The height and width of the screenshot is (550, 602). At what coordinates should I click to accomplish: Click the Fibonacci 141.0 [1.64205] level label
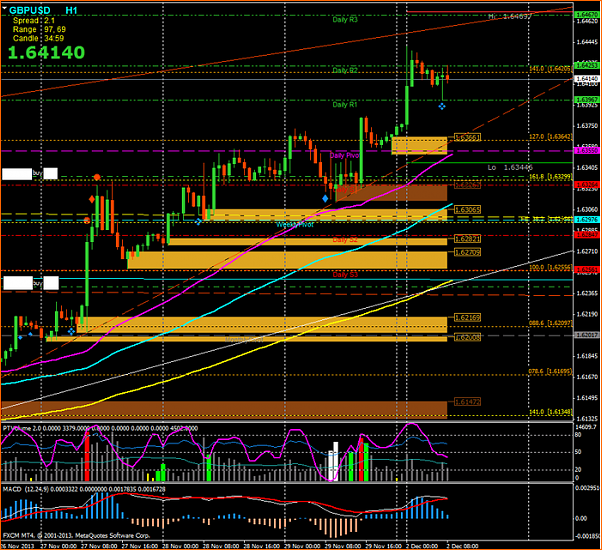click(x=551, y=69)
